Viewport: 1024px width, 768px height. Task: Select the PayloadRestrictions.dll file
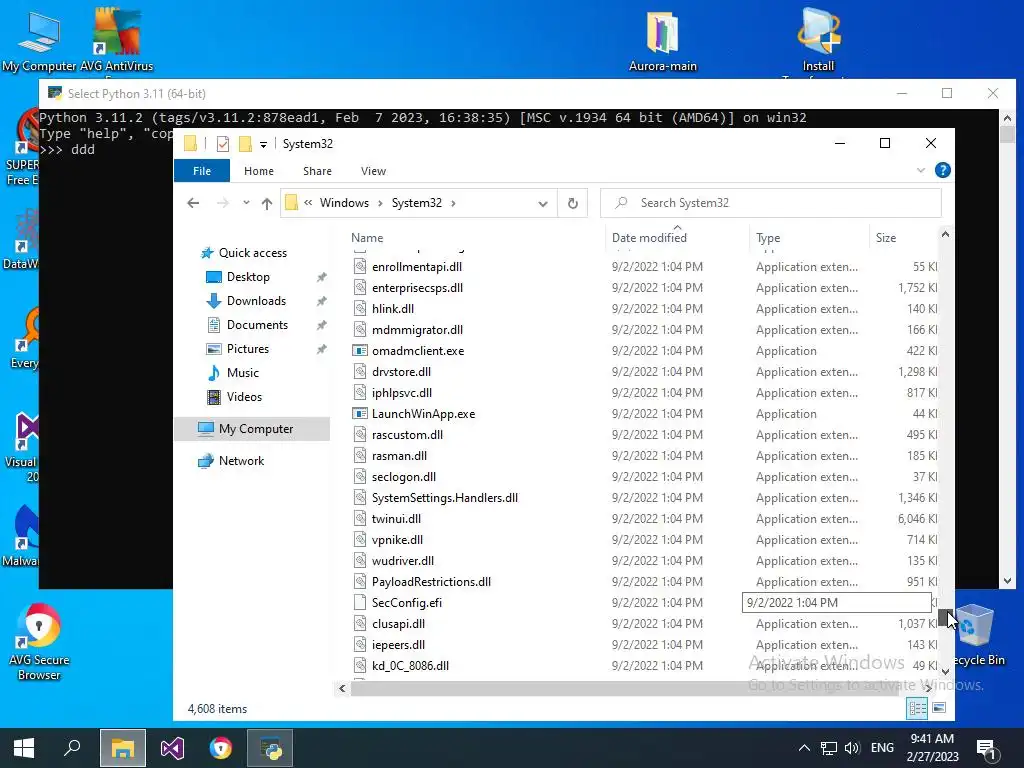coord(431,582)
